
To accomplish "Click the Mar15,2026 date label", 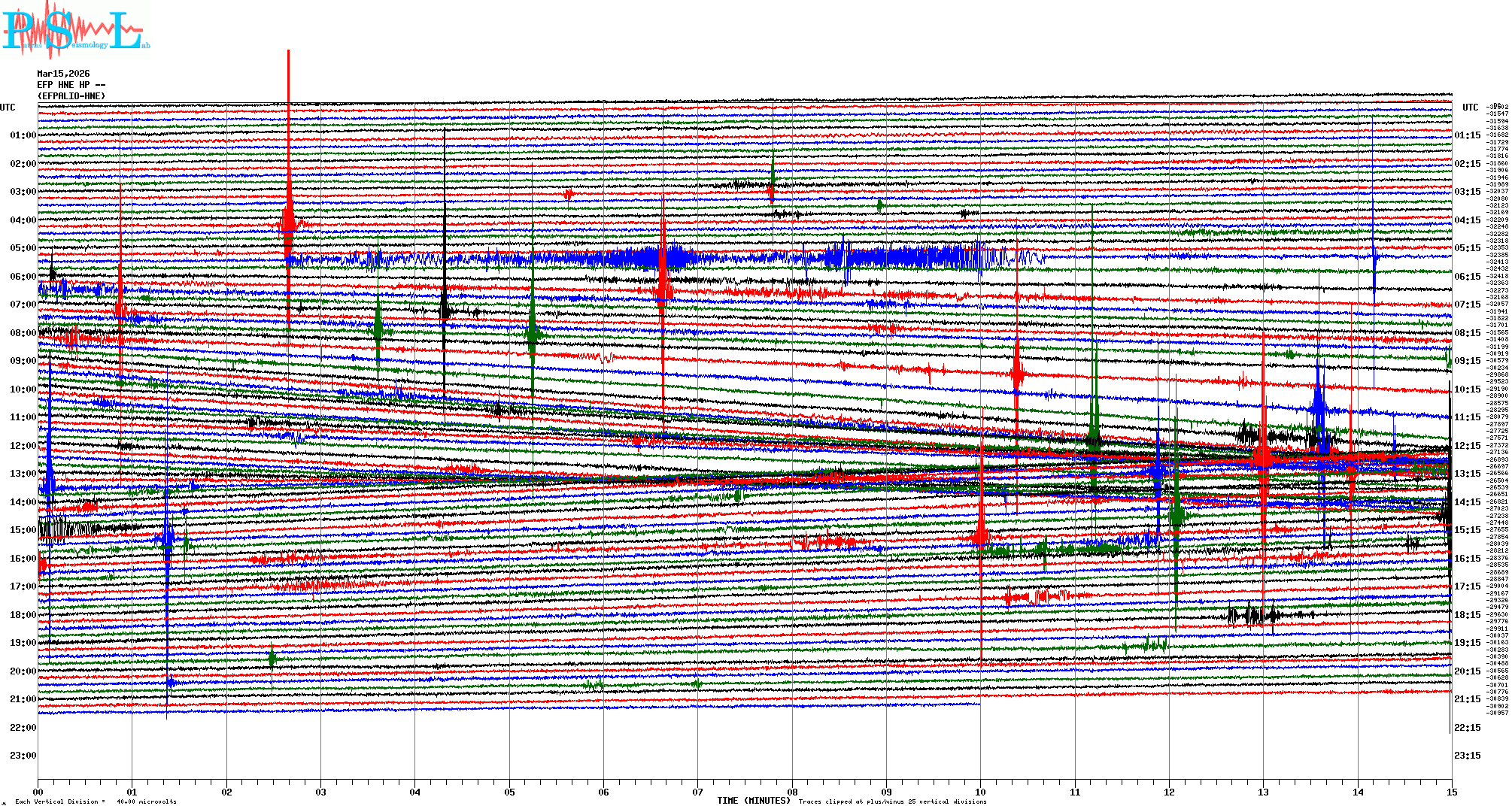I will [x=63, y=74].
